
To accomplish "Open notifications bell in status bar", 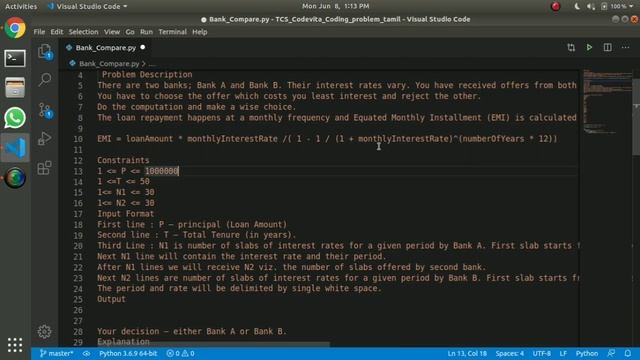I will click(628, 353).
